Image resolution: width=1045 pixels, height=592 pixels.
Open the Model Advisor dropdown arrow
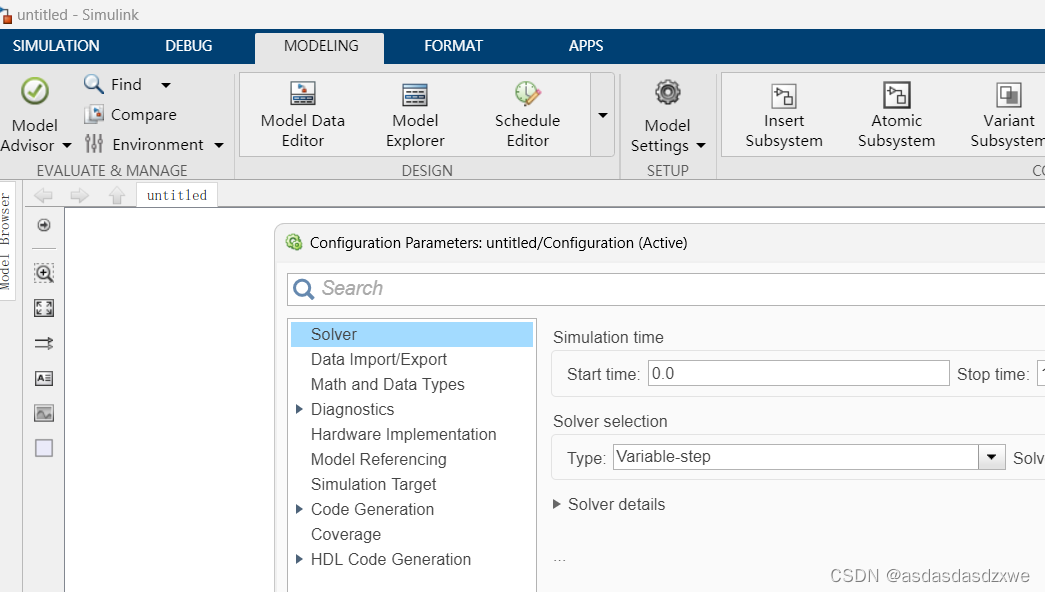coord(67,145)
